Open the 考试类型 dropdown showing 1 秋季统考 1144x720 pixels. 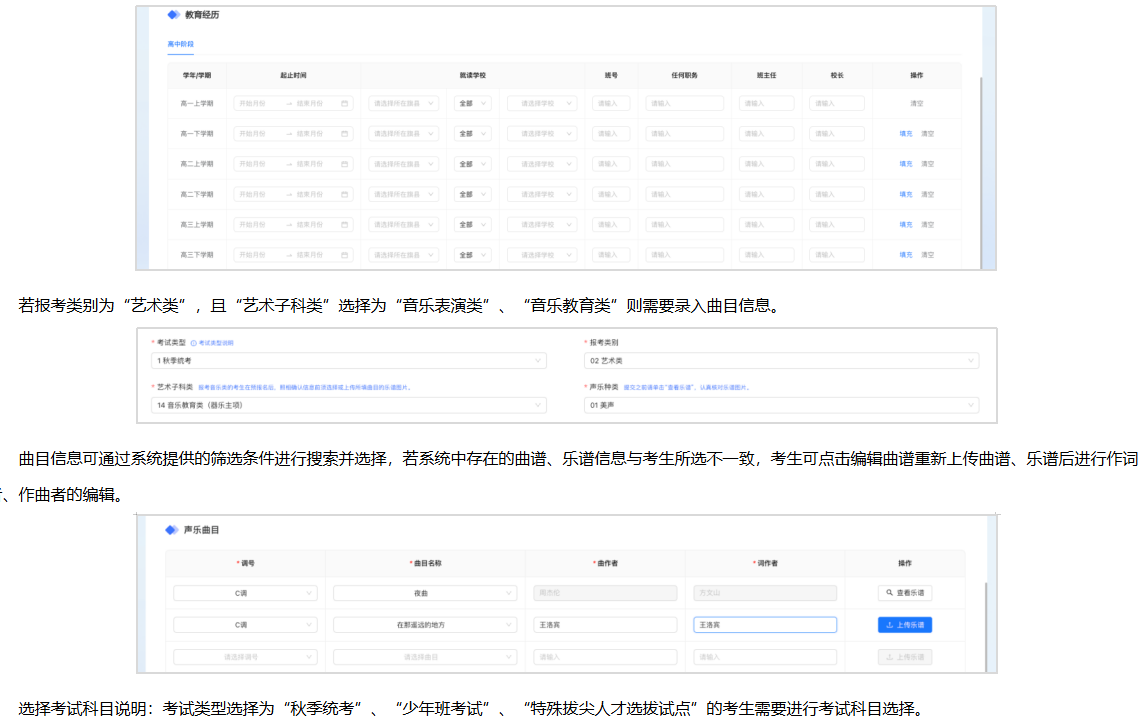[348, 360]
